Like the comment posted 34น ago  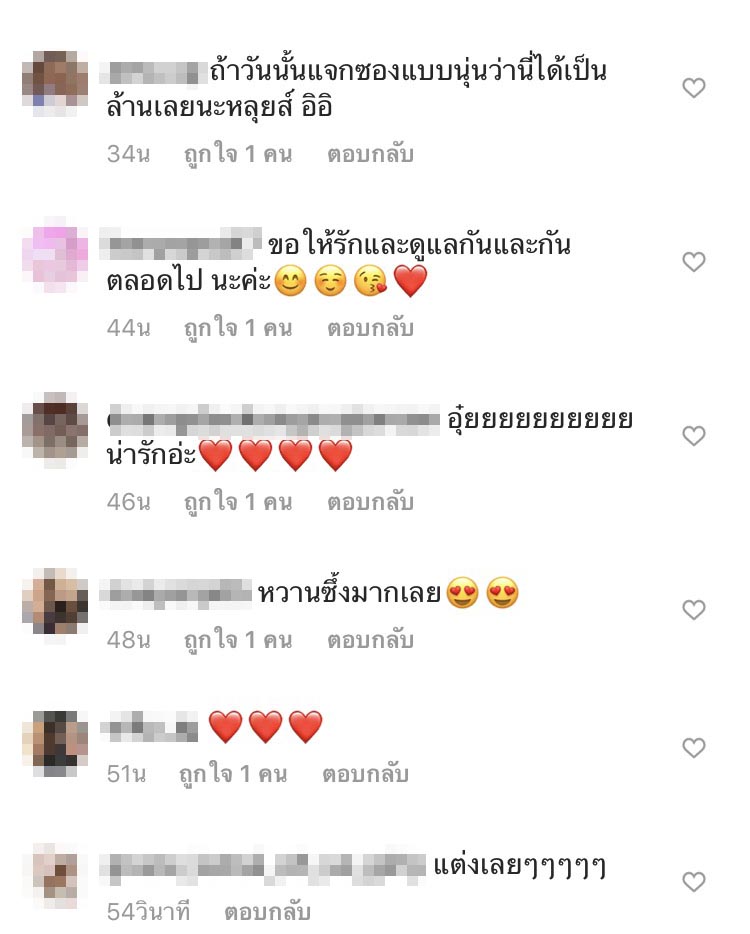click(x=693, y=88)
